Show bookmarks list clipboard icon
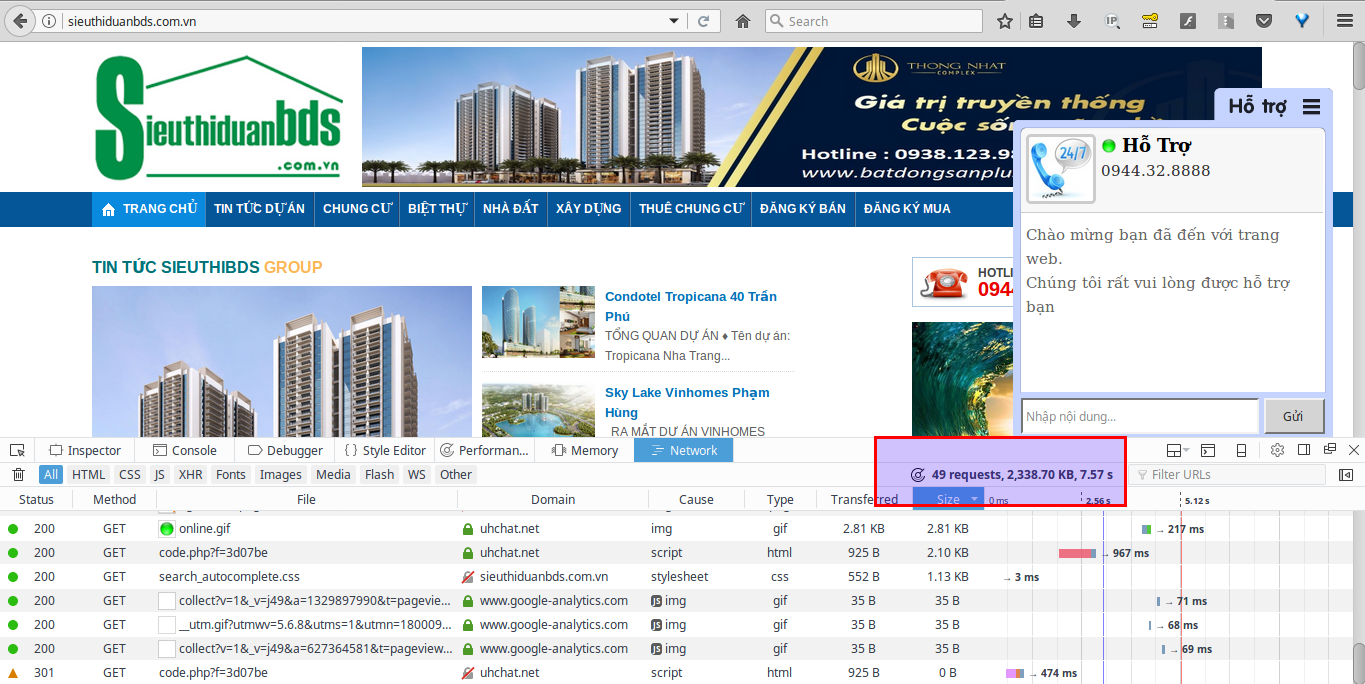 (1036, 21)
